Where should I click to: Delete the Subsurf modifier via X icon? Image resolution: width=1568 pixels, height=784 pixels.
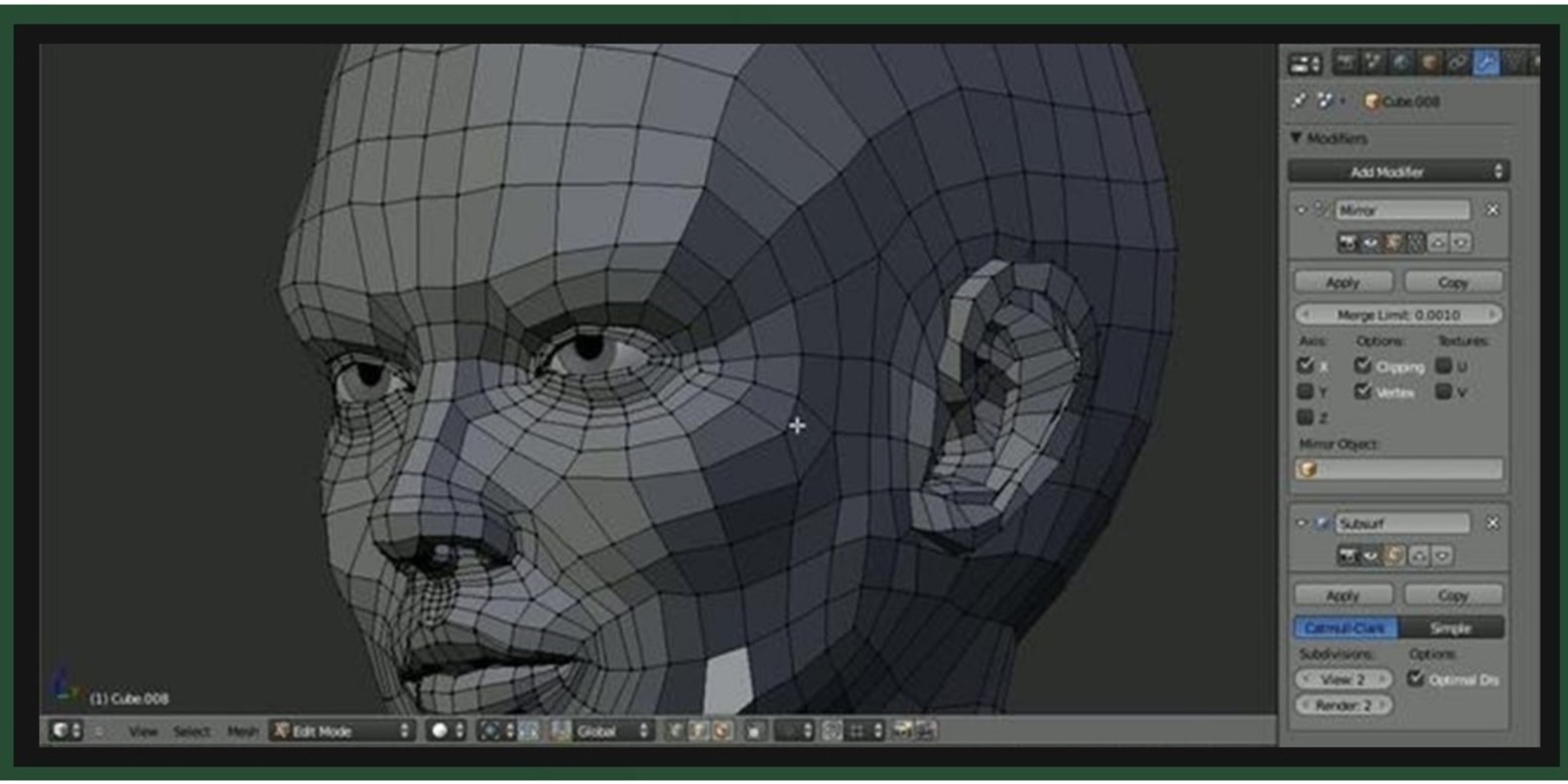(1492, 523)
